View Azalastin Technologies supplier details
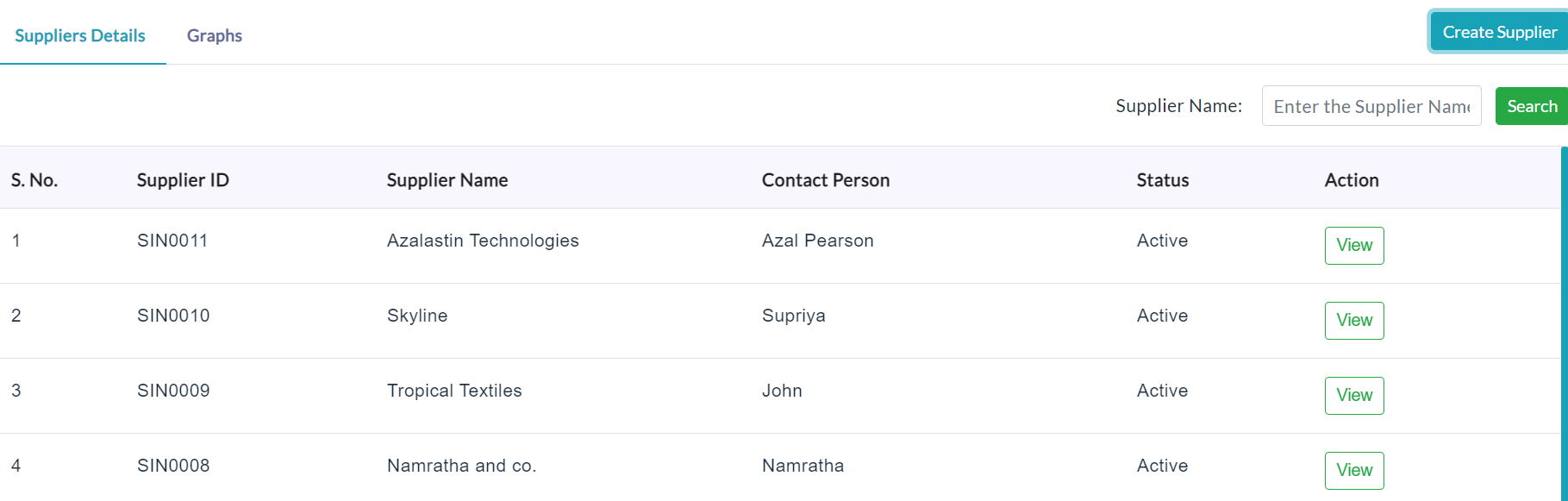This screenshot has height=501, width=1568. point(1354,246)
